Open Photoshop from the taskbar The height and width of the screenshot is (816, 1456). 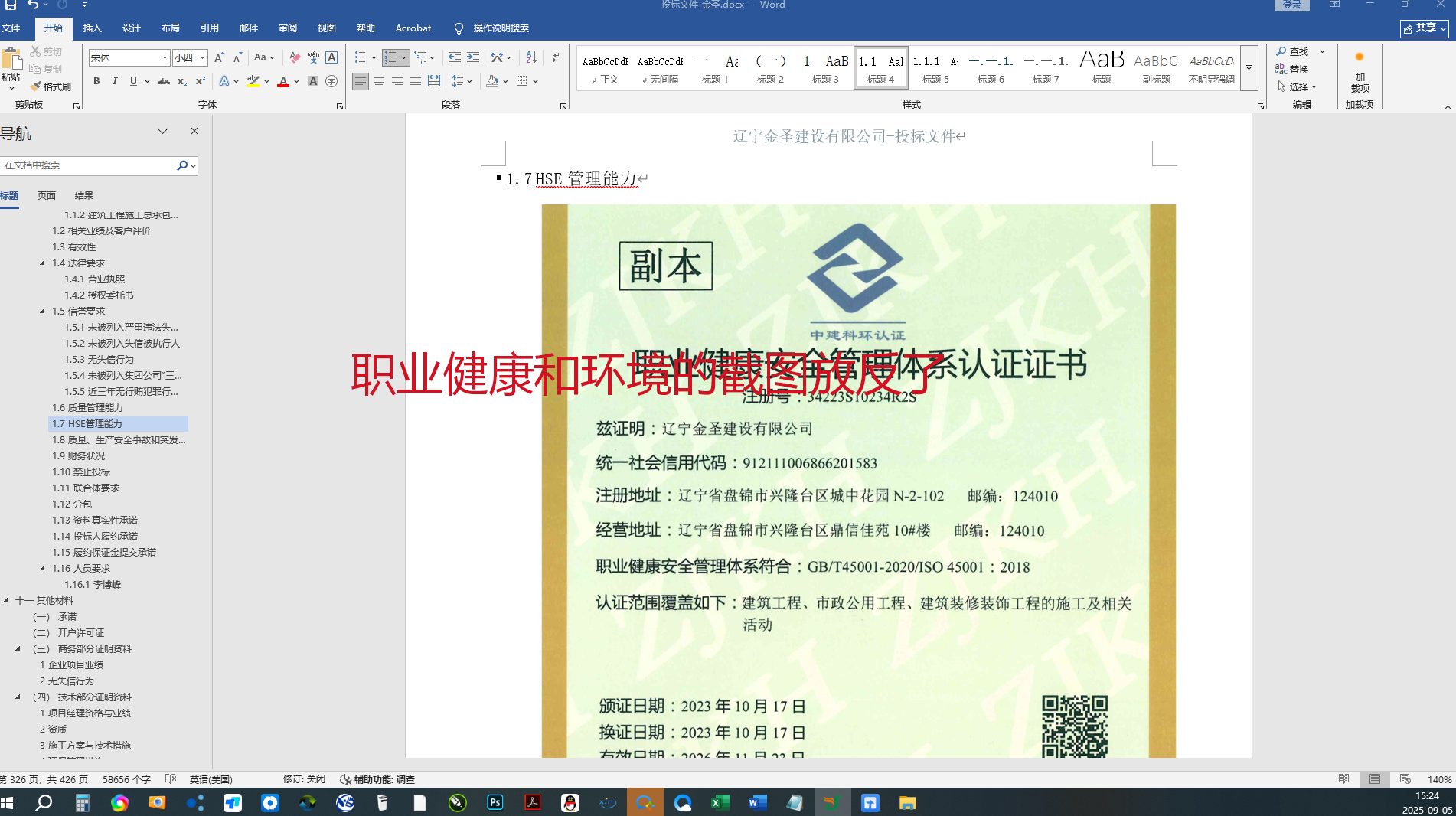point(495,802)
